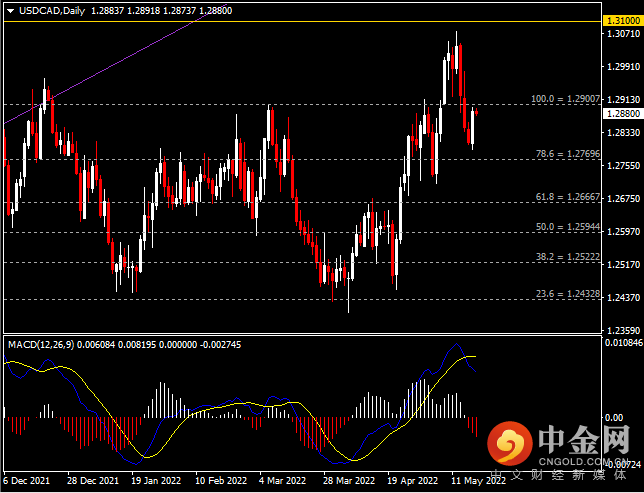Select the 38.2 = 1.25222 Fibonacci label
The image size is (644, 493).
pos(568,257)
